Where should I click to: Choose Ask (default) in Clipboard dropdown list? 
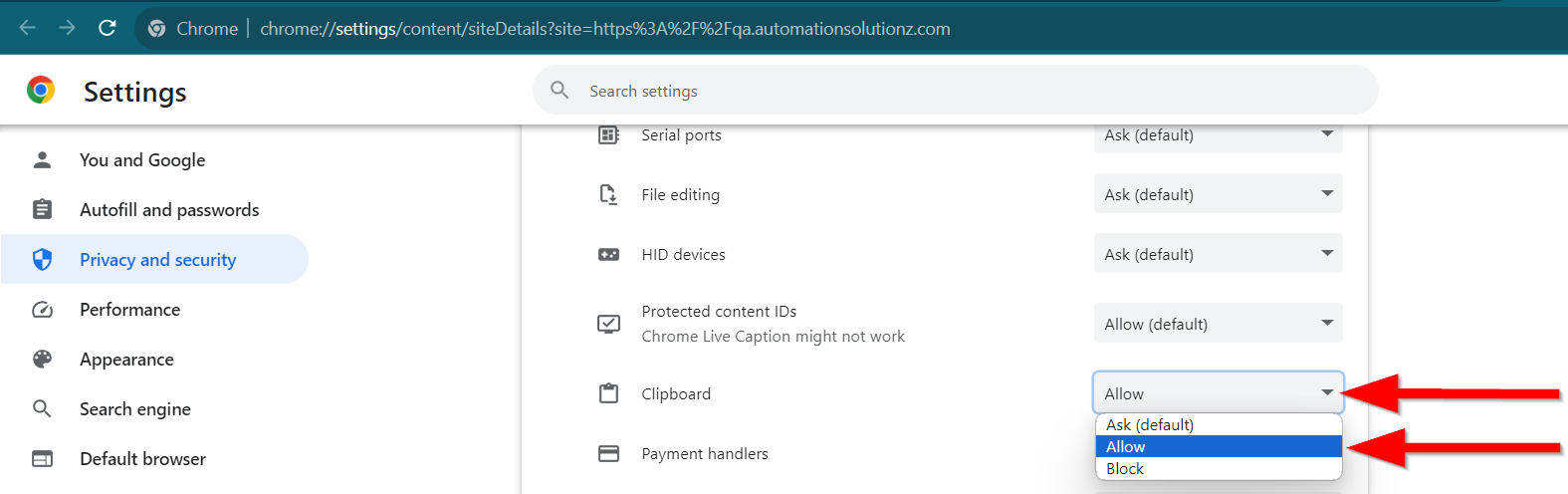[x=1150, y=425]
